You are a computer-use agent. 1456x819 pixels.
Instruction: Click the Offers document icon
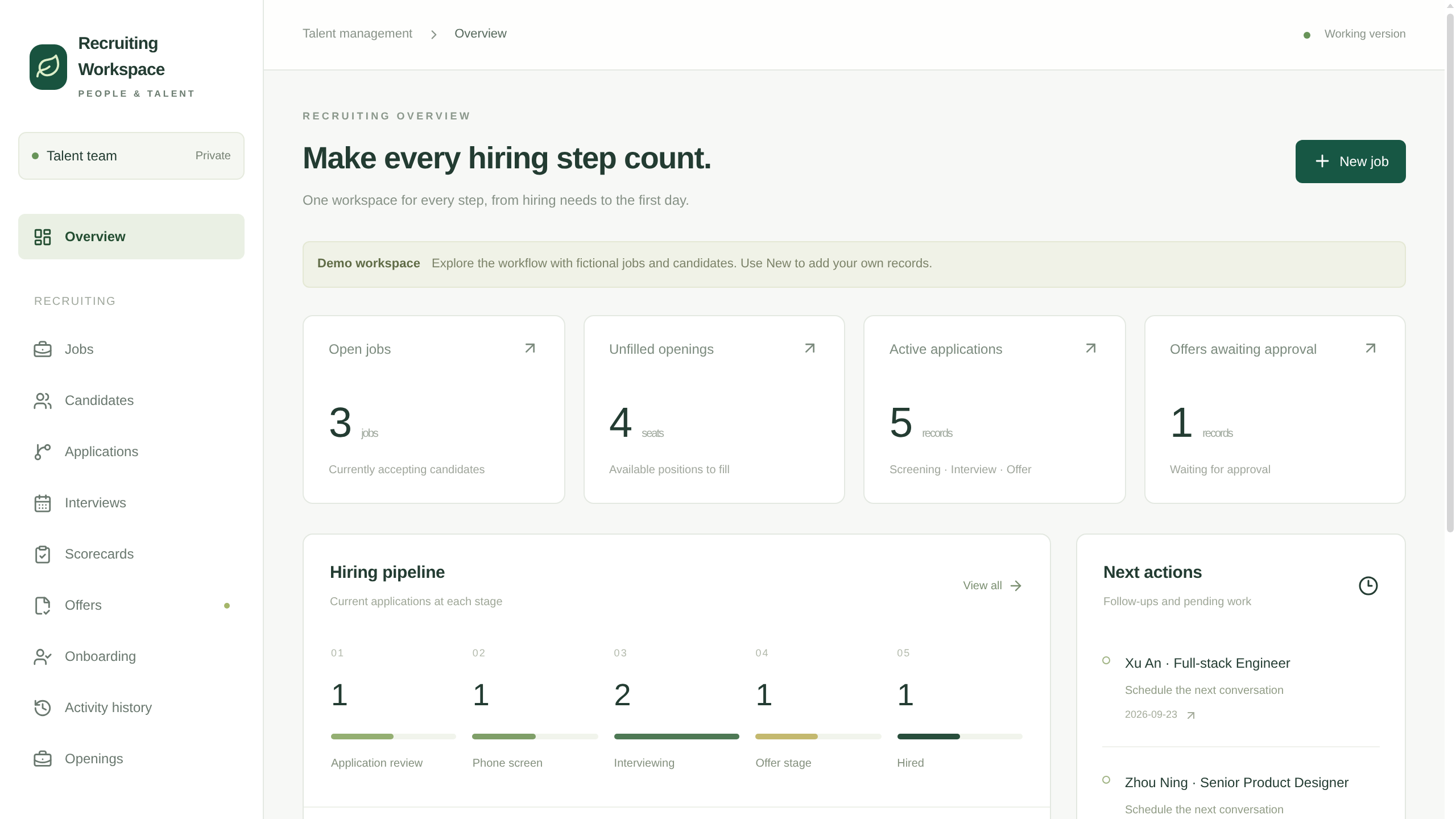pos(43,605)
